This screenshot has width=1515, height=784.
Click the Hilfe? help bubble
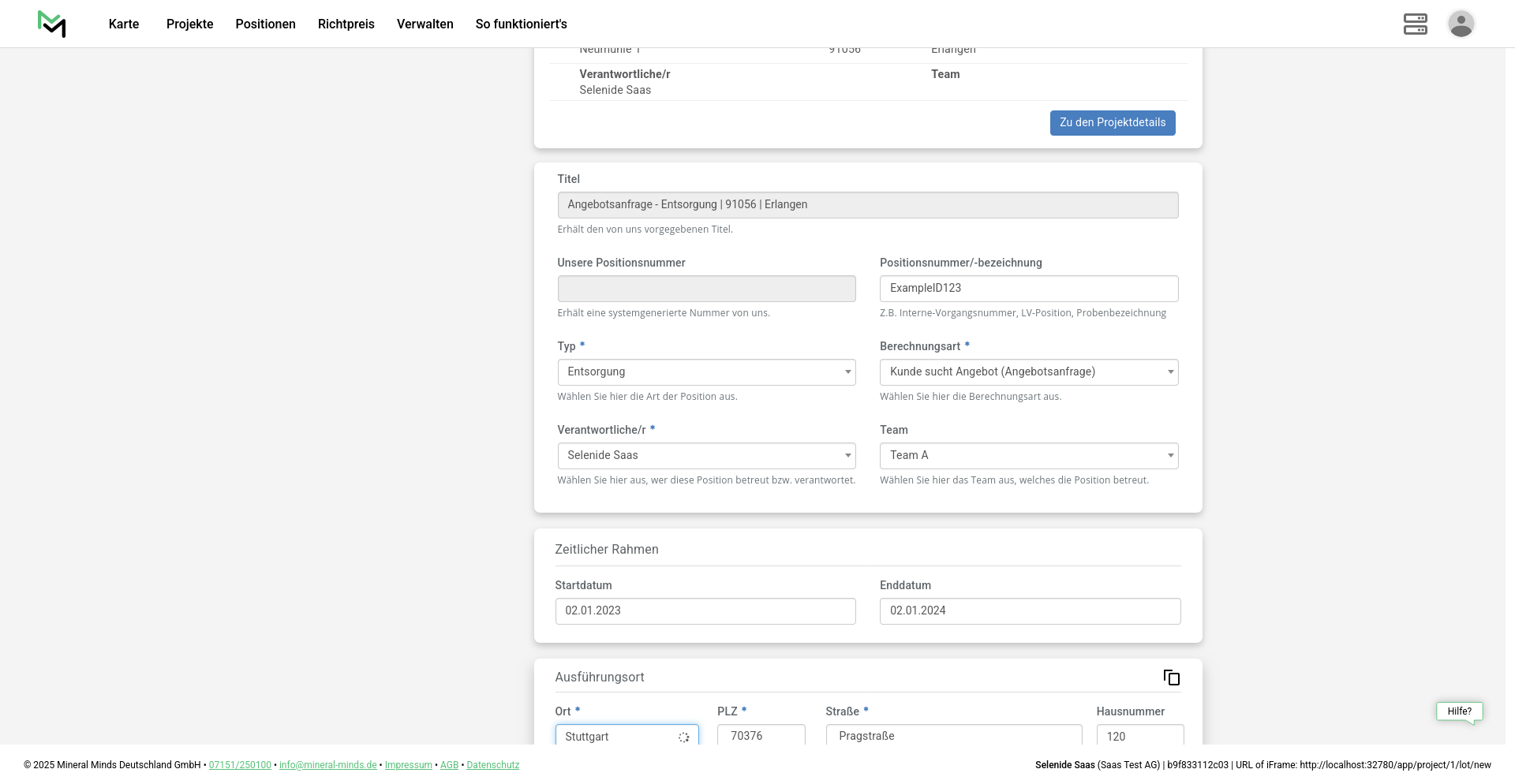coord(1459,711)
